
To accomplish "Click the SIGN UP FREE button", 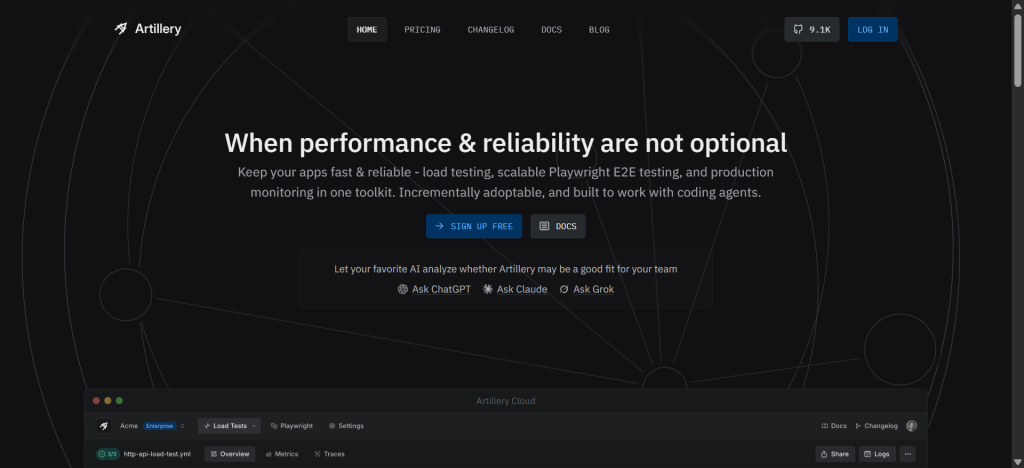I will click(x=474, y=226).
